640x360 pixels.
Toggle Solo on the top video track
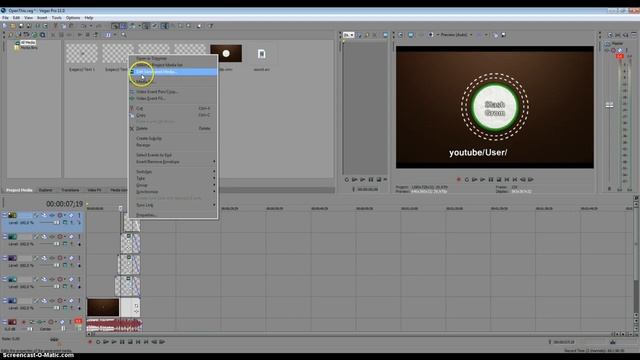click(x=79, y=215)
